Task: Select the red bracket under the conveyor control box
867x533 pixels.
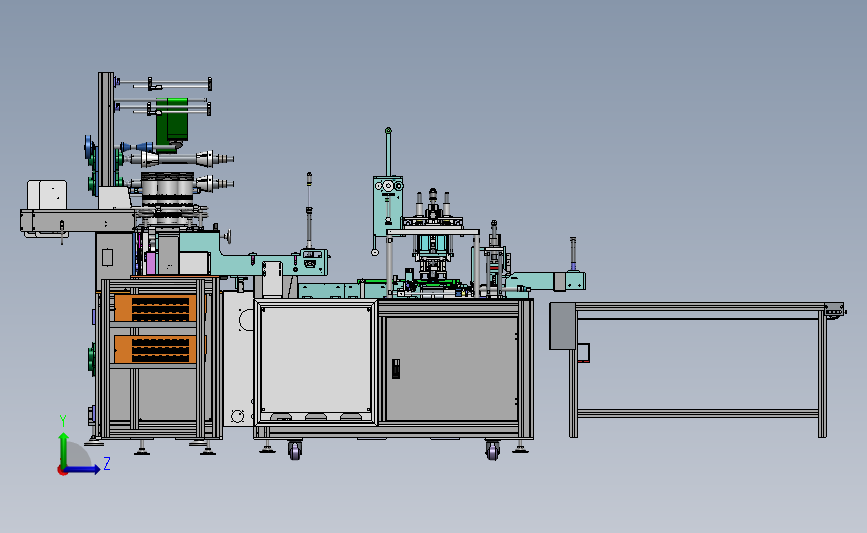Action: [x=583, y=353]
